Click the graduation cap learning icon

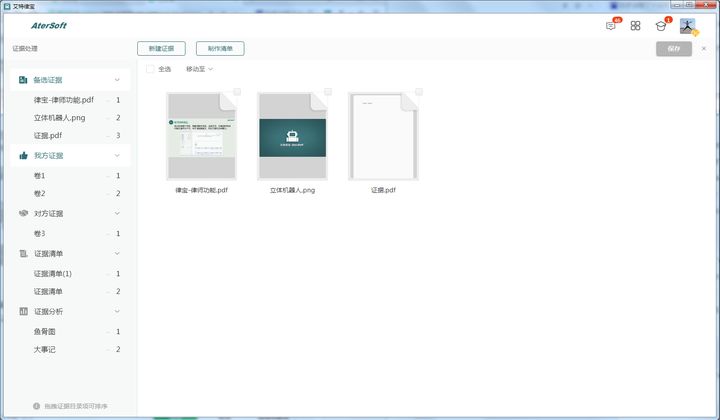click(661, 26)
